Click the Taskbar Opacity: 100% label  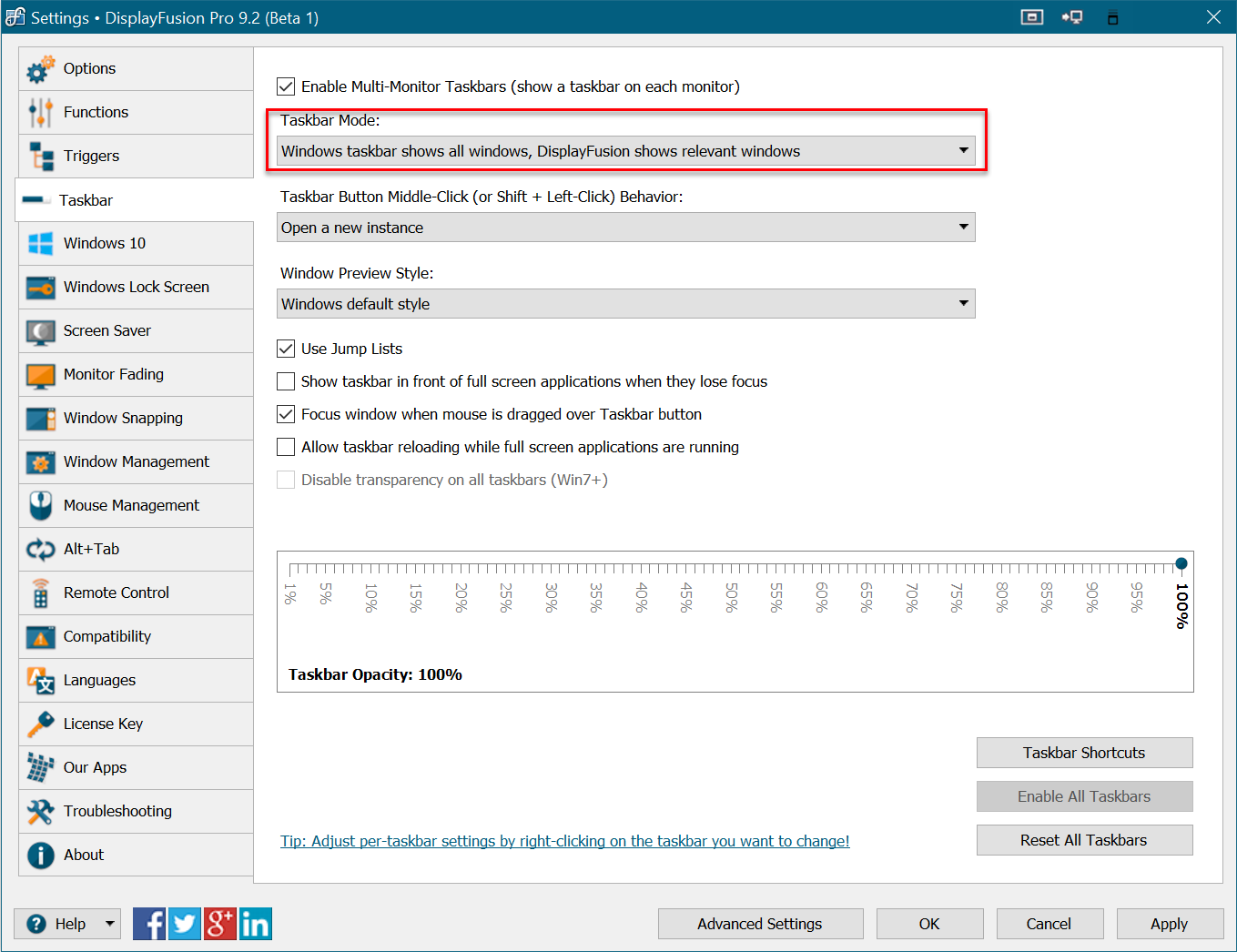(375, 674)
